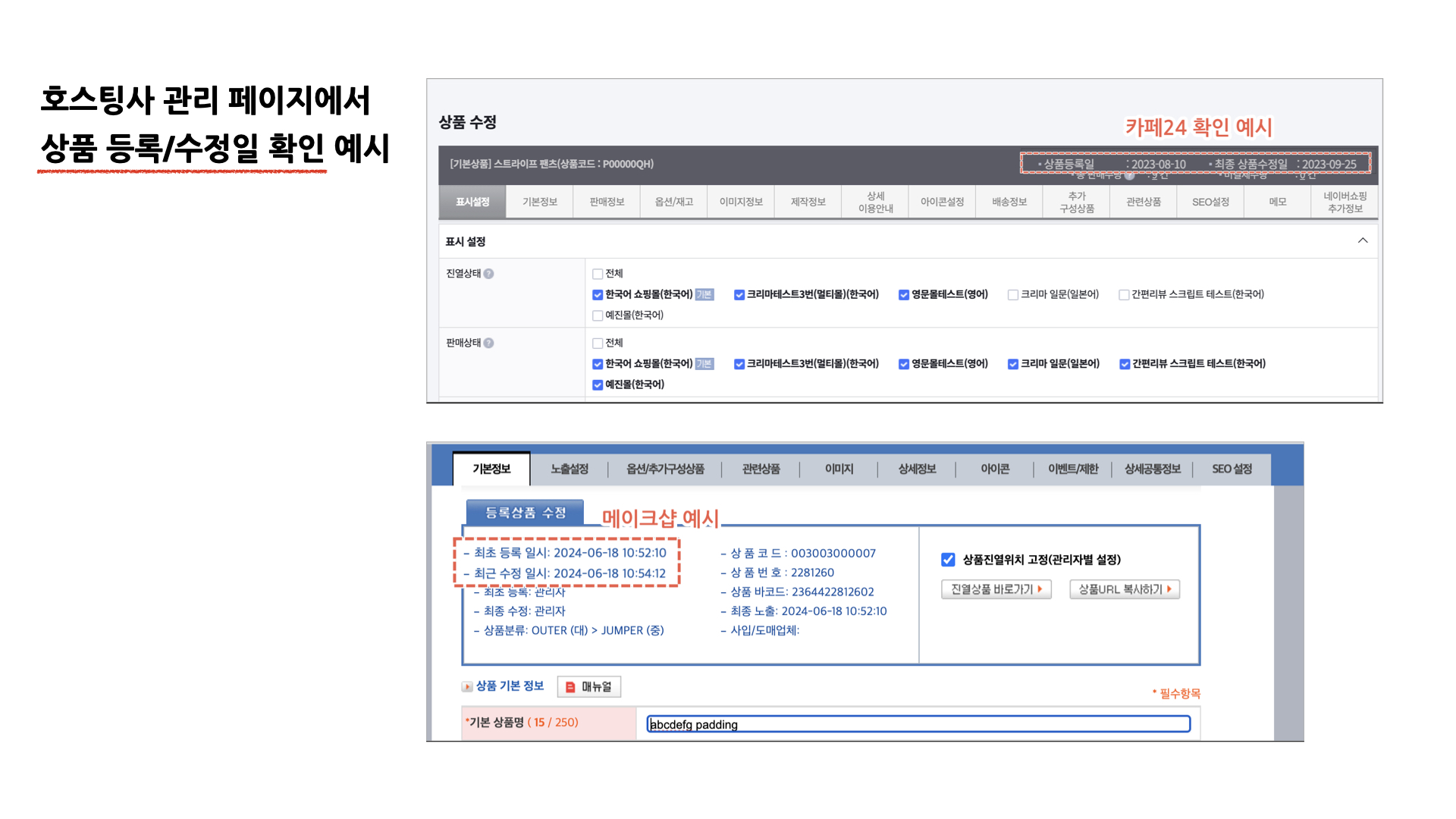Check the 전체 checkbox under 진열상태
The image size is (1456, 819).
598,274
